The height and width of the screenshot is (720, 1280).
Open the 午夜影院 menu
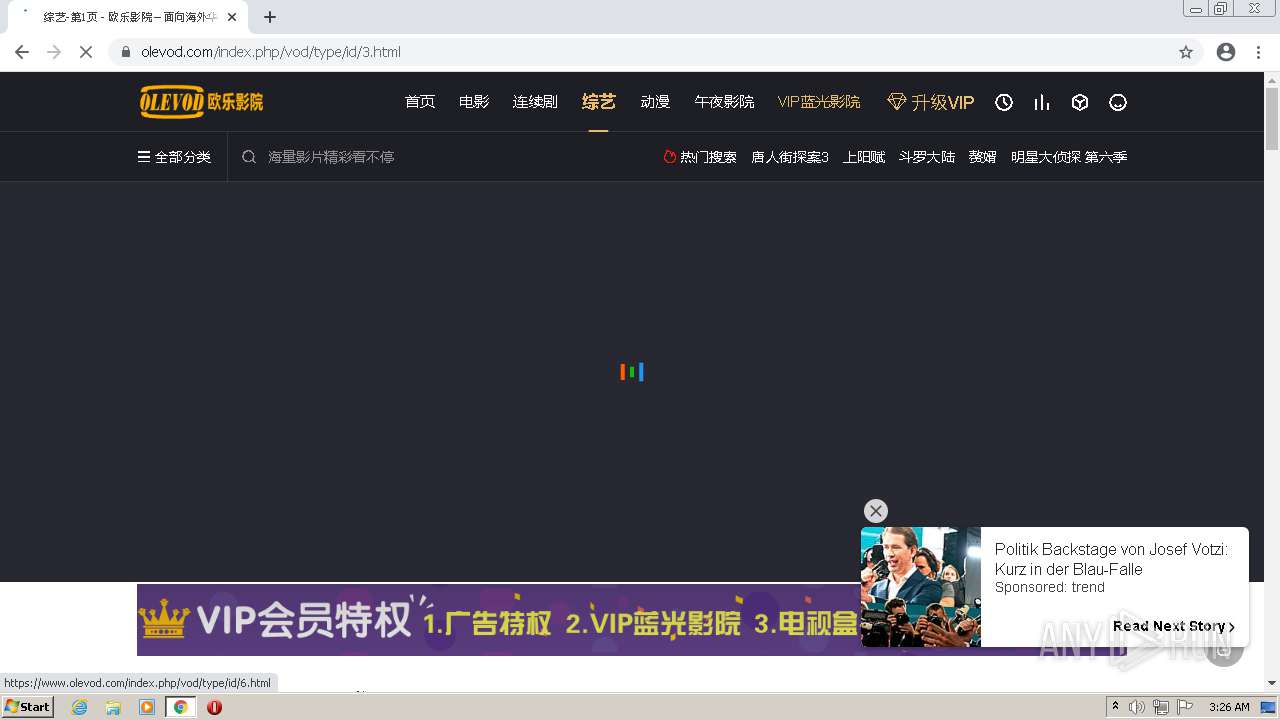pos(724,102)
